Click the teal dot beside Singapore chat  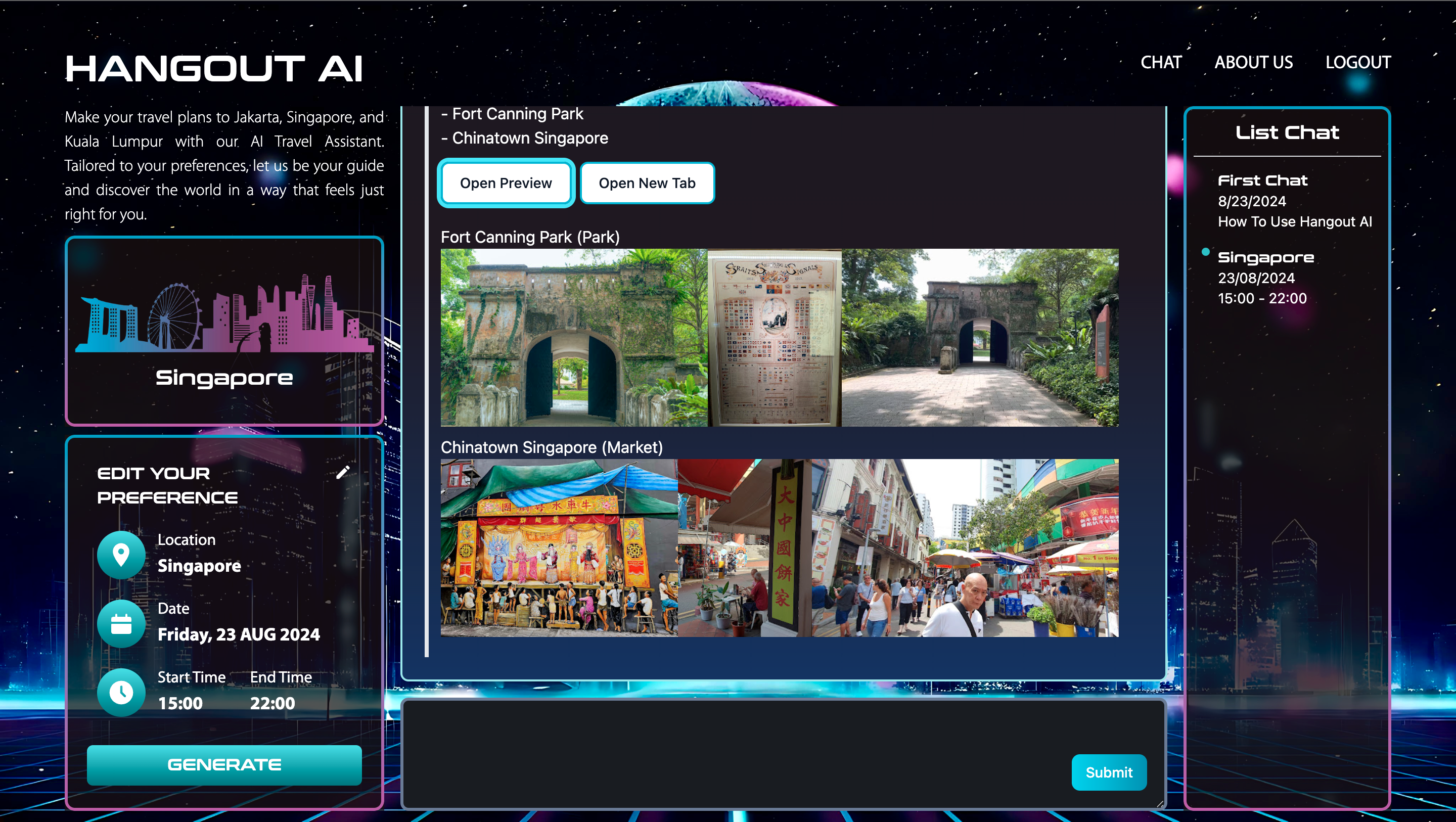point(1205,252)
